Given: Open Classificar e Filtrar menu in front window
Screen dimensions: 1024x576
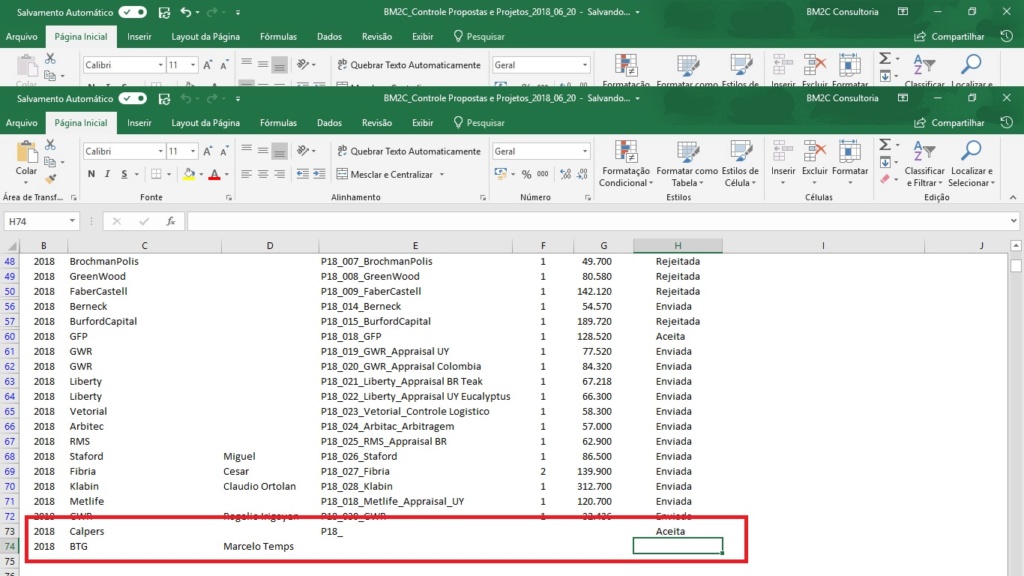Looking at the screenshot, I should 924,163.
